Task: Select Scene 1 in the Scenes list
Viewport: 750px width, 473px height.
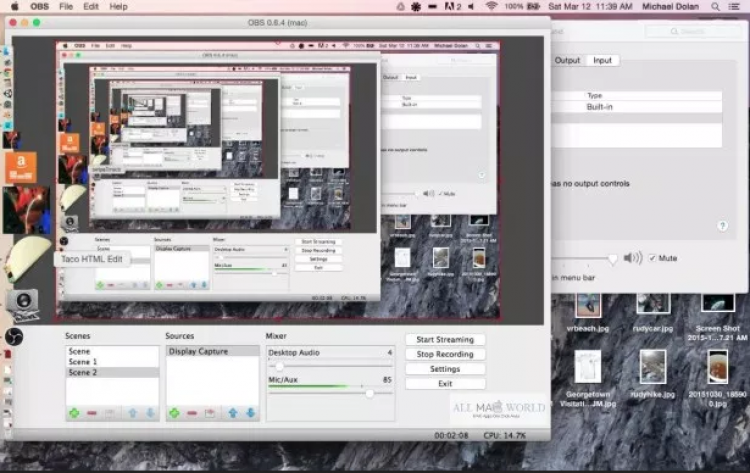Action: 83,362
